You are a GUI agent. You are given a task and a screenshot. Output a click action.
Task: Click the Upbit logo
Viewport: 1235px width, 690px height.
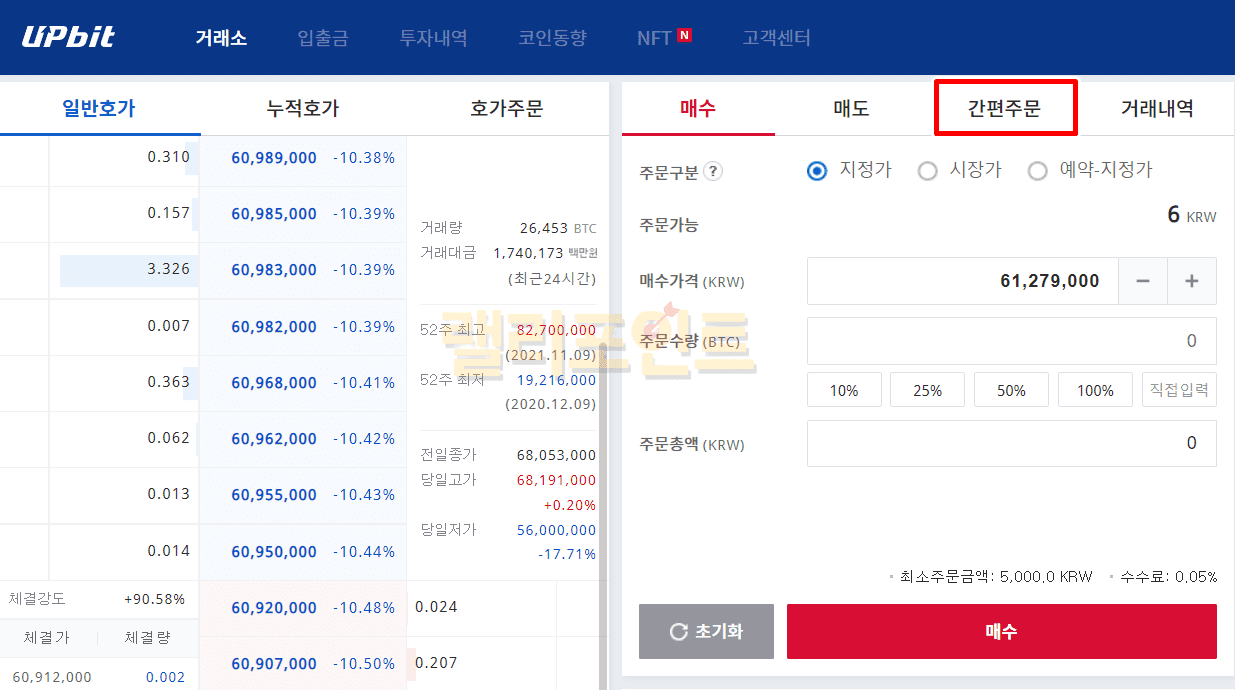click(68, 38)
